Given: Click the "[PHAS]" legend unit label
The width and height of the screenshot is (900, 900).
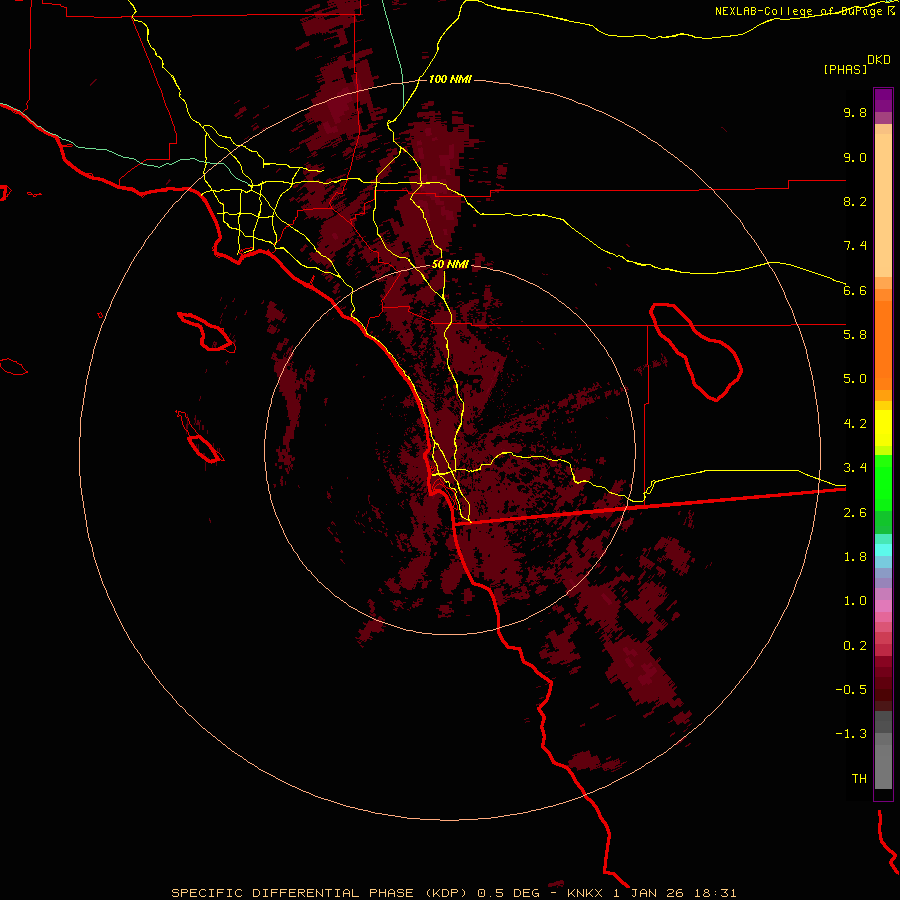Looking at the screenshot, I should [x=845, y=70].
